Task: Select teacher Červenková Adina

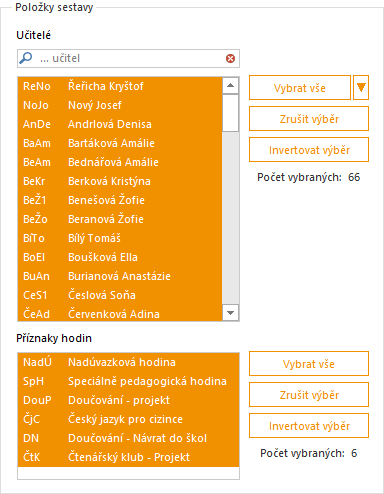Action: pos(120,314)
